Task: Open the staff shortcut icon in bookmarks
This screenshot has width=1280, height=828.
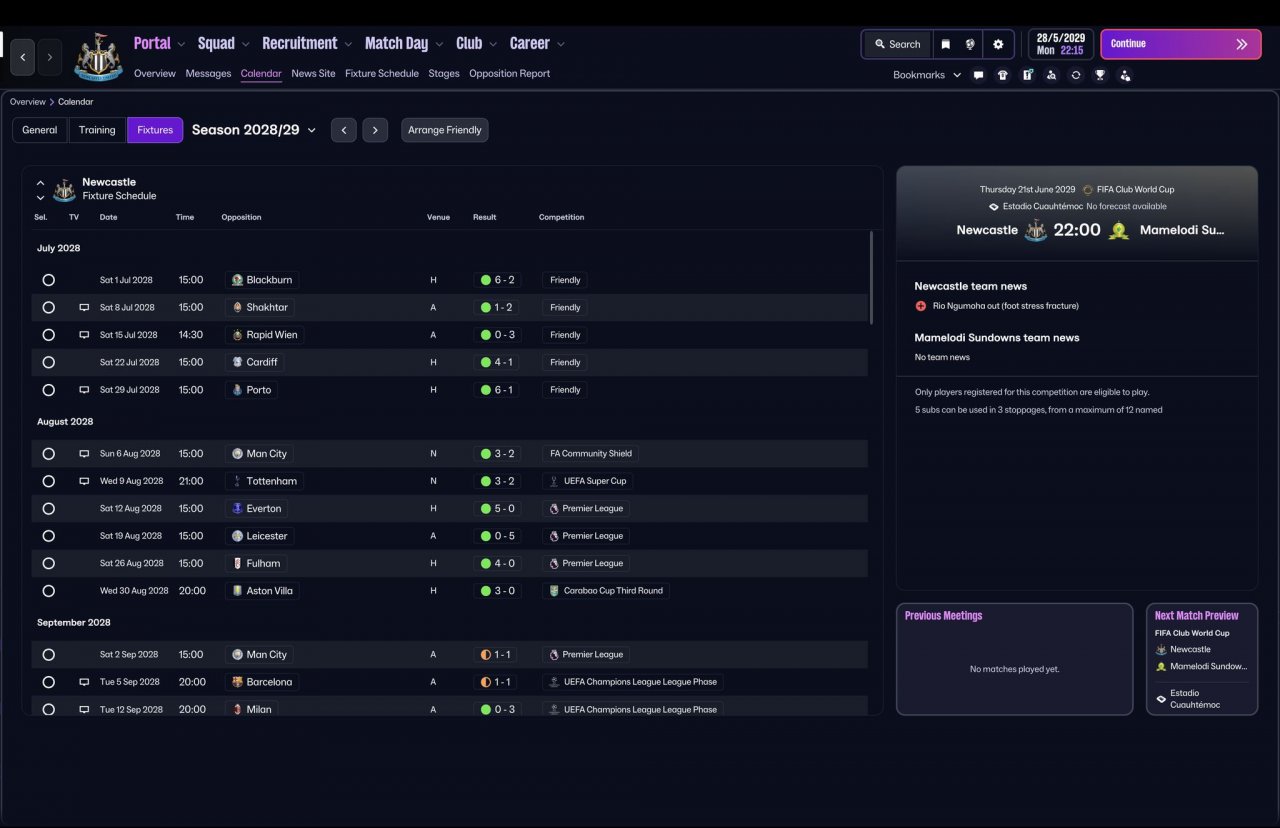Action: (1125, 75)
